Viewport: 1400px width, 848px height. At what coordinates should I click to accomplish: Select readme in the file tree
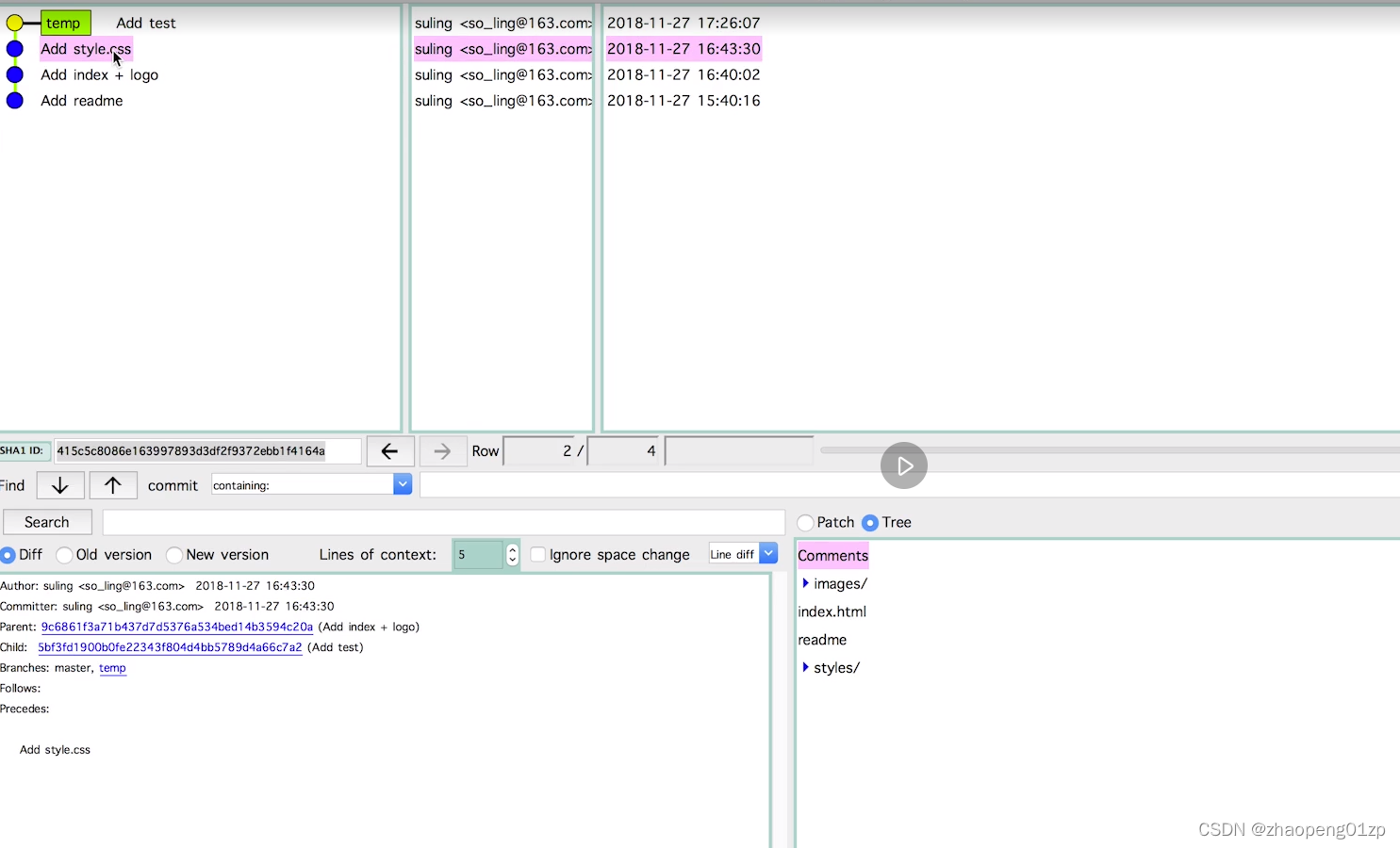pos(822,640)
